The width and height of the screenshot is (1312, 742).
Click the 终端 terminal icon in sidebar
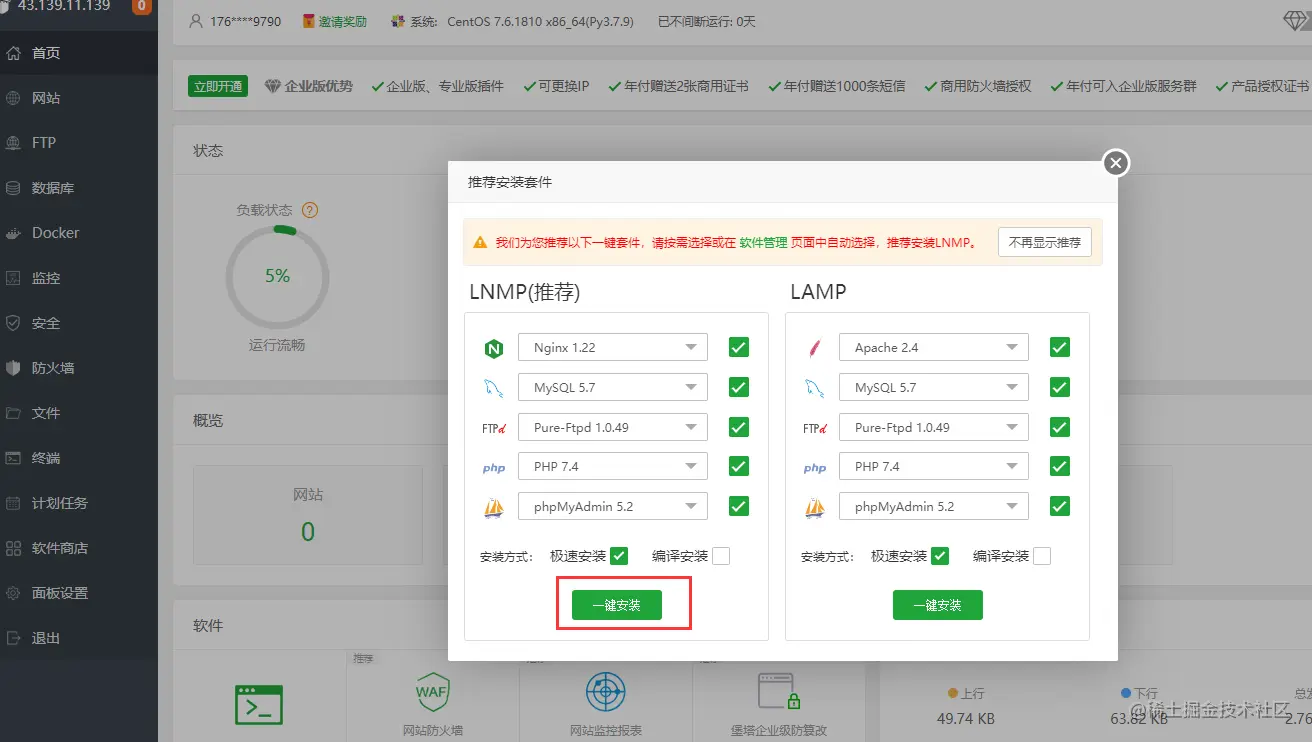(13, 458)
